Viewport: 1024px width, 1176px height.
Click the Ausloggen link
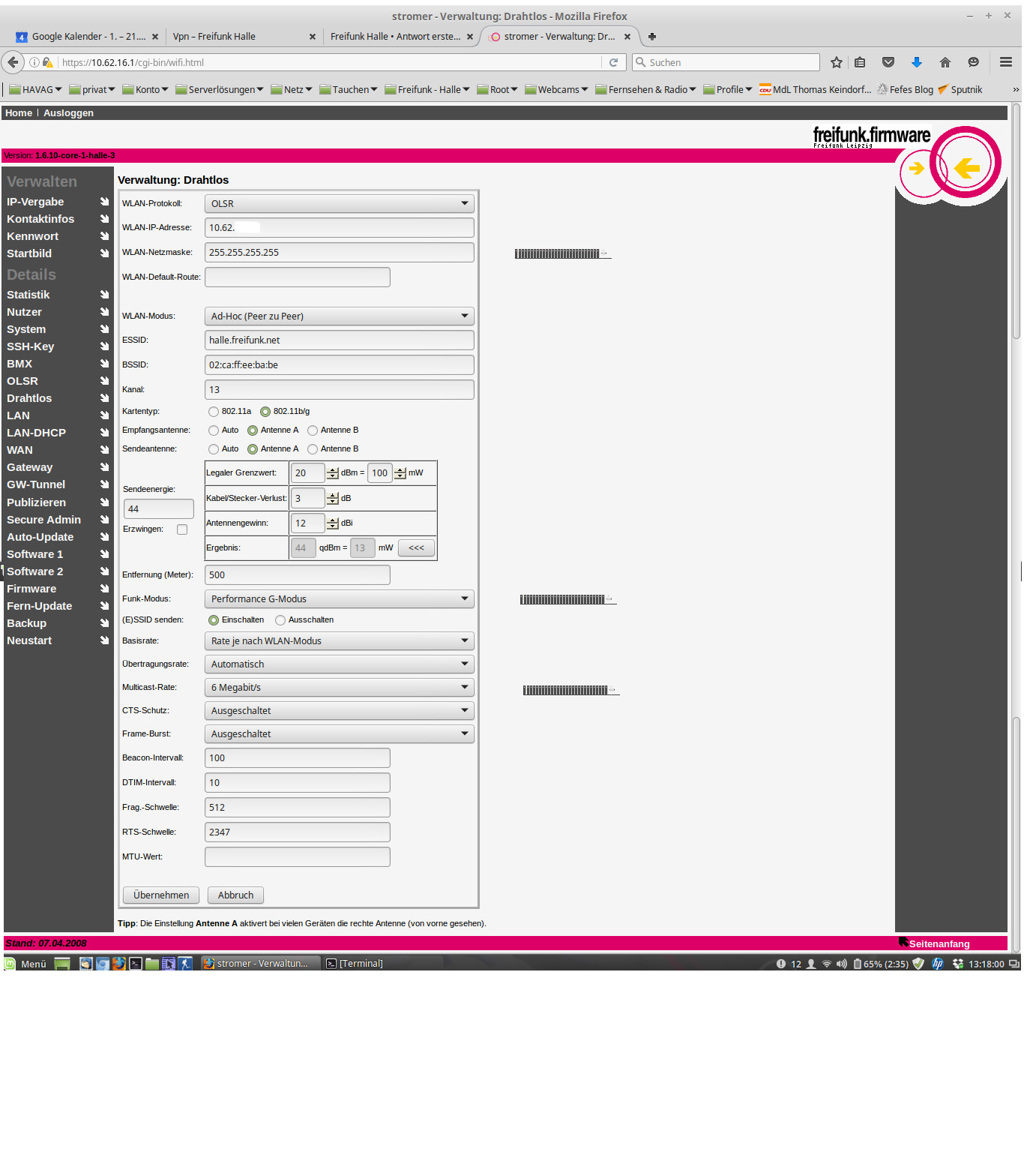[68, 113]
